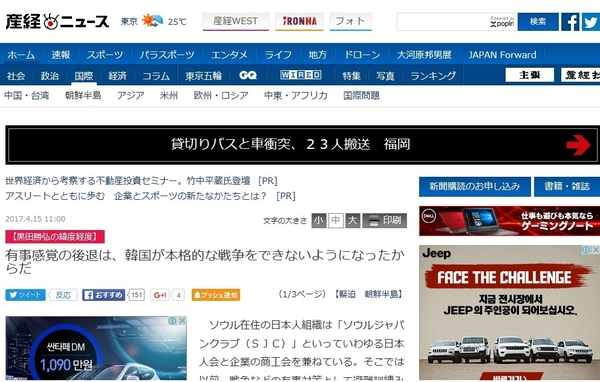This screenshot has height=382, width=600.
Task: Open the 国際 tab in navigation
Action: [84, 76]
